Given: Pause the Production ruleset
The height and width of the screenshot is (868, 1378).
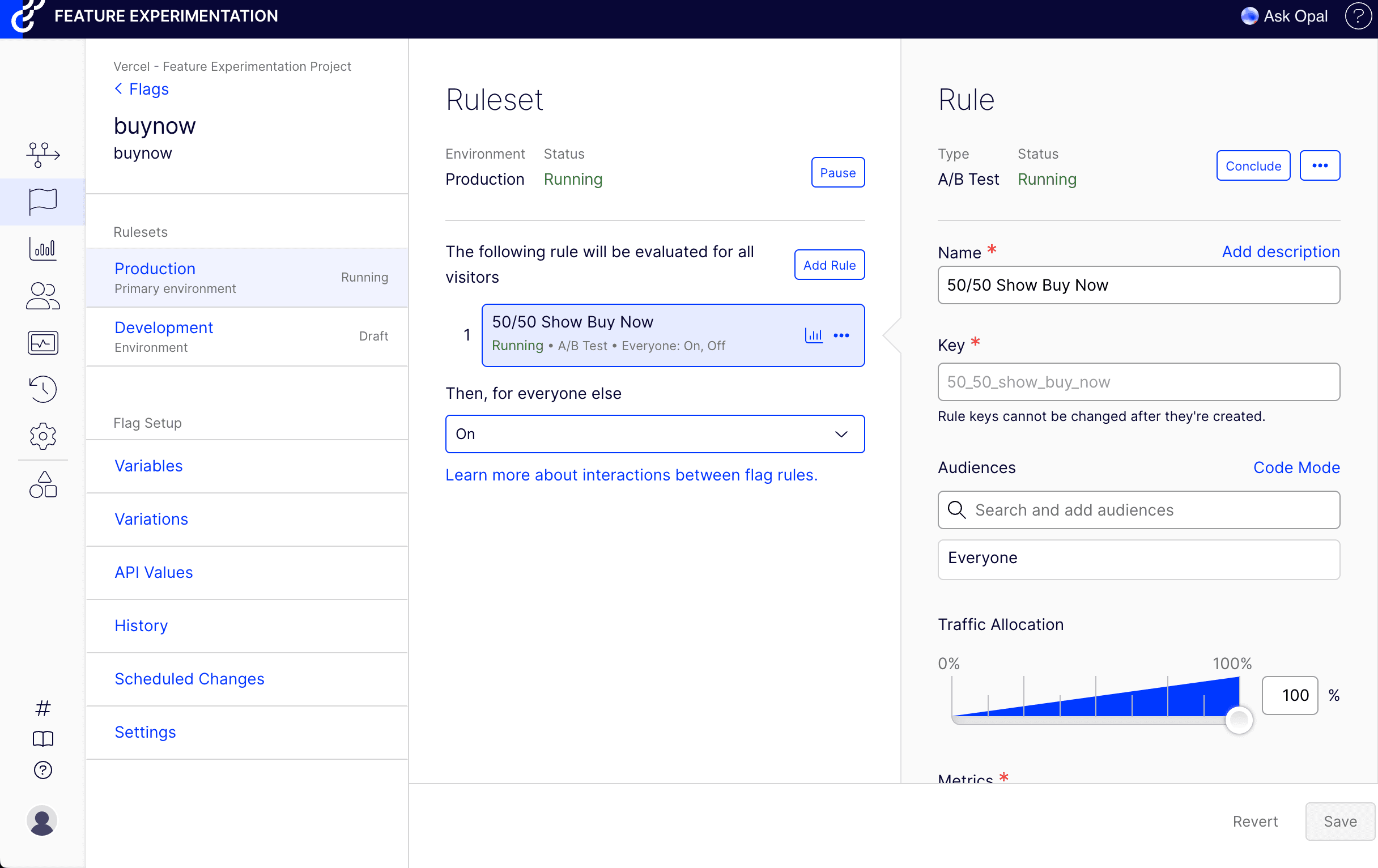Looking at the screenshot, I should click(837, 173).
